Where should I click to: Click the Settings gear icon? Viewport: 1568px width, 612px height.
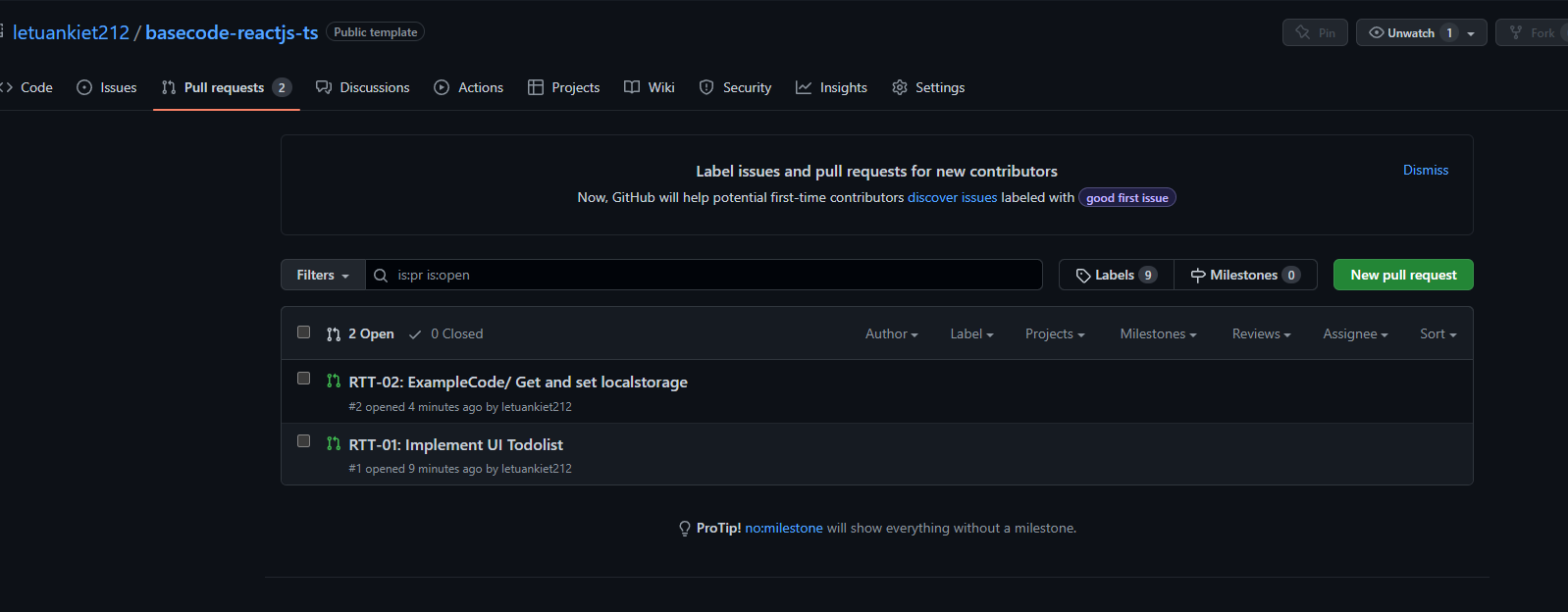900,87
